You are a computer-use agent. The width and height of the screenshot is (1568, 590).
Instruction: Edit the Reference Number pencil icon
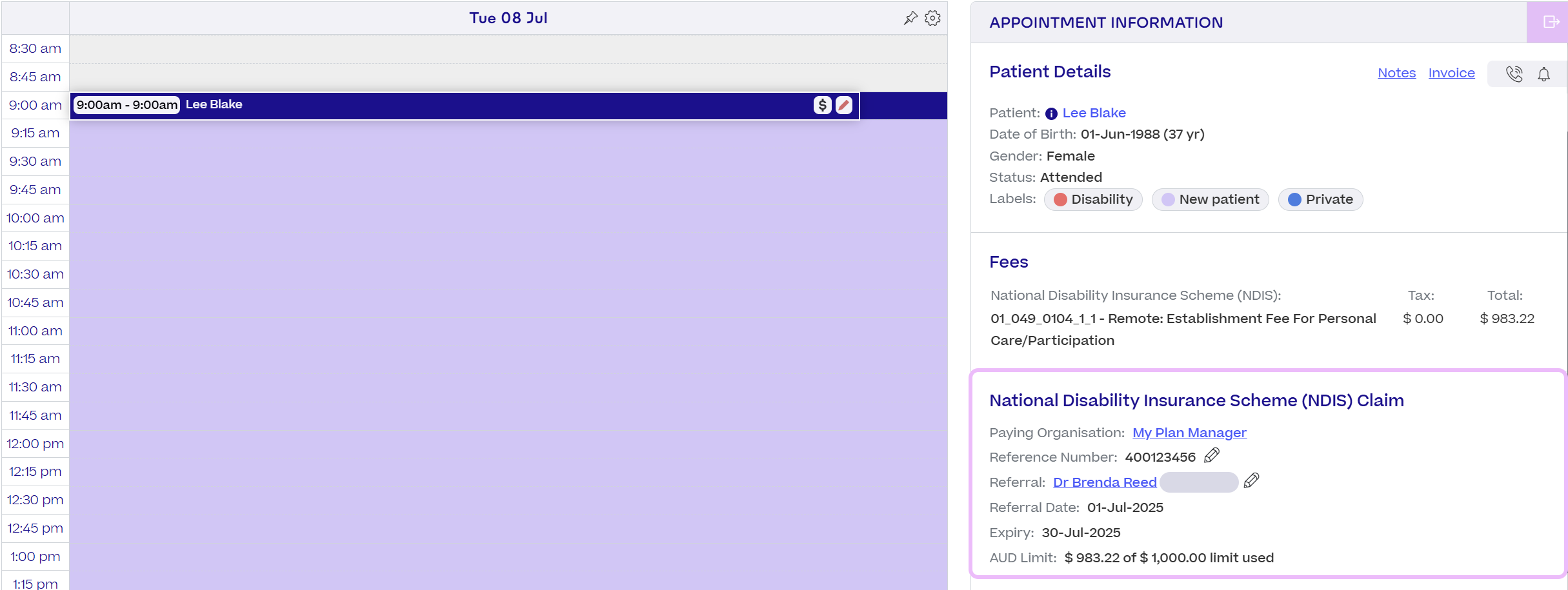click(x=1212, y=456)
